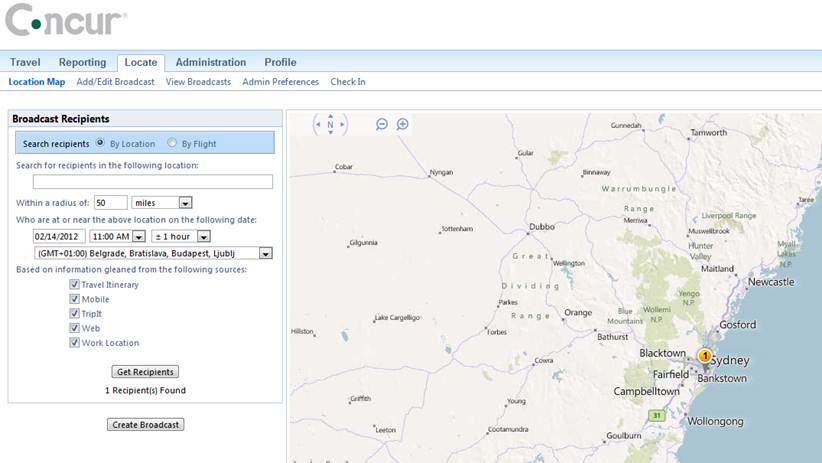Image resolution: width=822 pixels, height=463 pixels.
Task: Zoom out the map with the minus icon
Action: coord(382,124)
